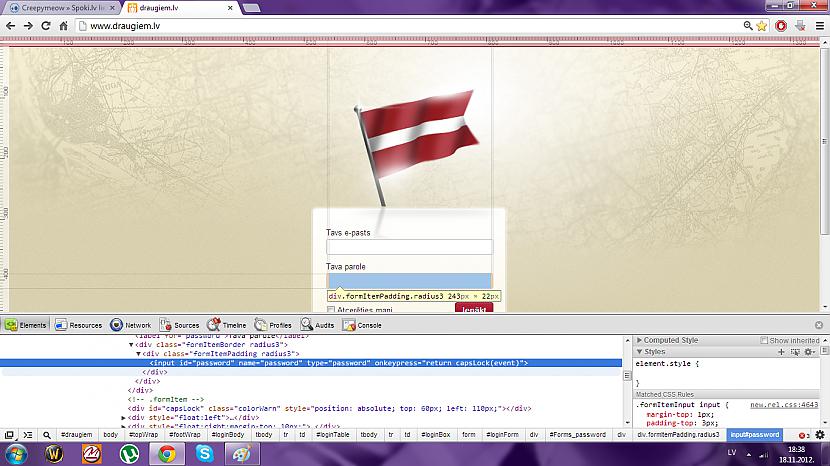This screenshot has height=466, width=830.
Task: Open the Windows Start menu
Action: tap(16, 454)
